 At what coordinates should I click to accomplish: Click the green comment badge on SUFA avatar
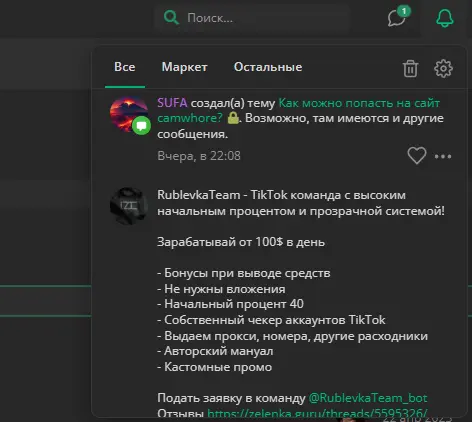tap(141, 126)
